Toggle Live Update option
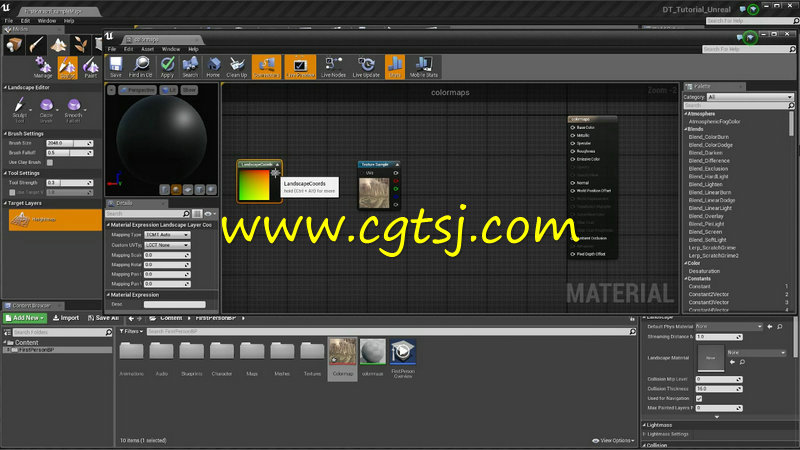 (366, 67)
